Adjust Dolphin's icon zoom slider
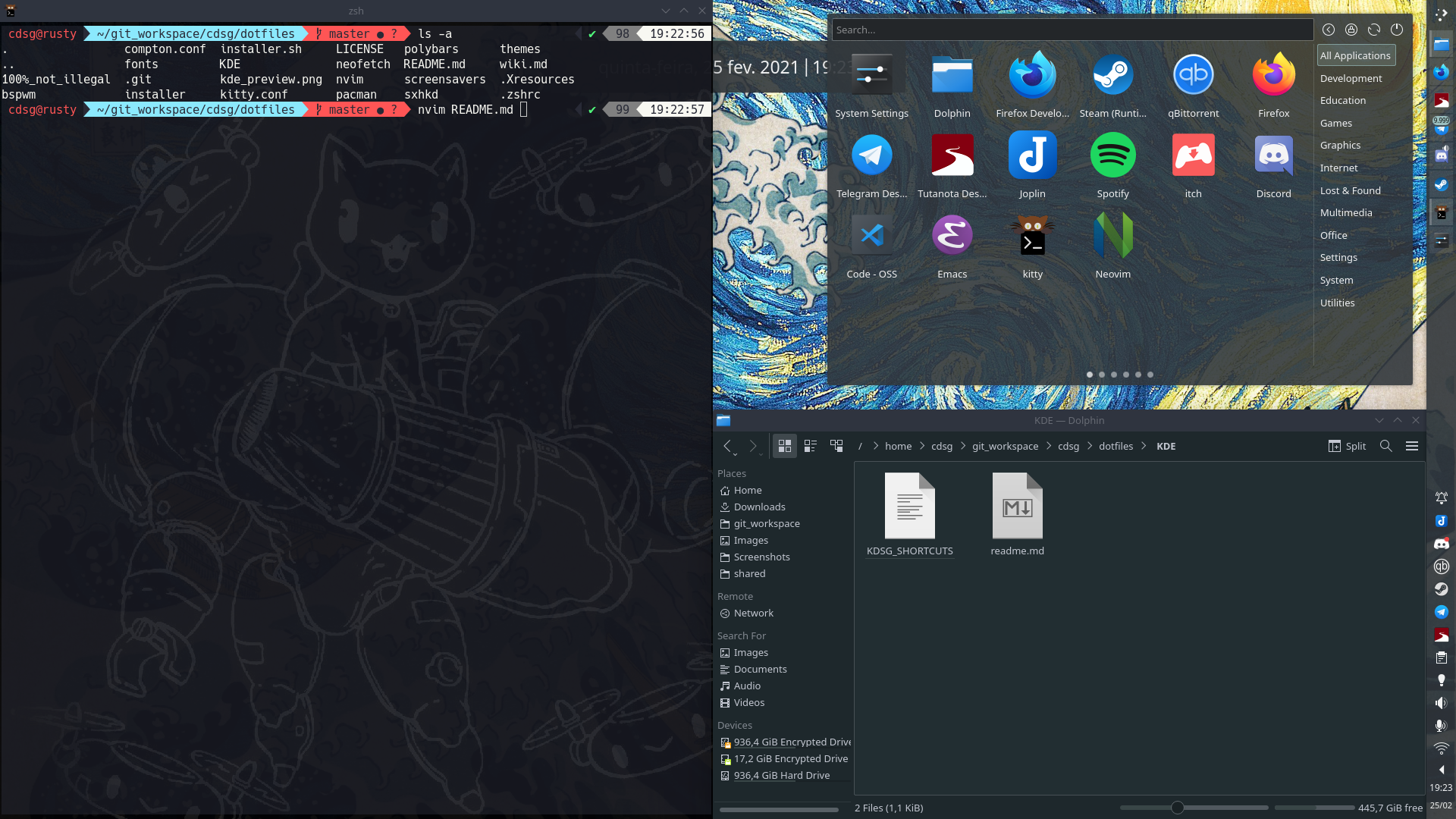Image resolution: width=1456 pixels, height=819 pixels. tap(1177, 808)
